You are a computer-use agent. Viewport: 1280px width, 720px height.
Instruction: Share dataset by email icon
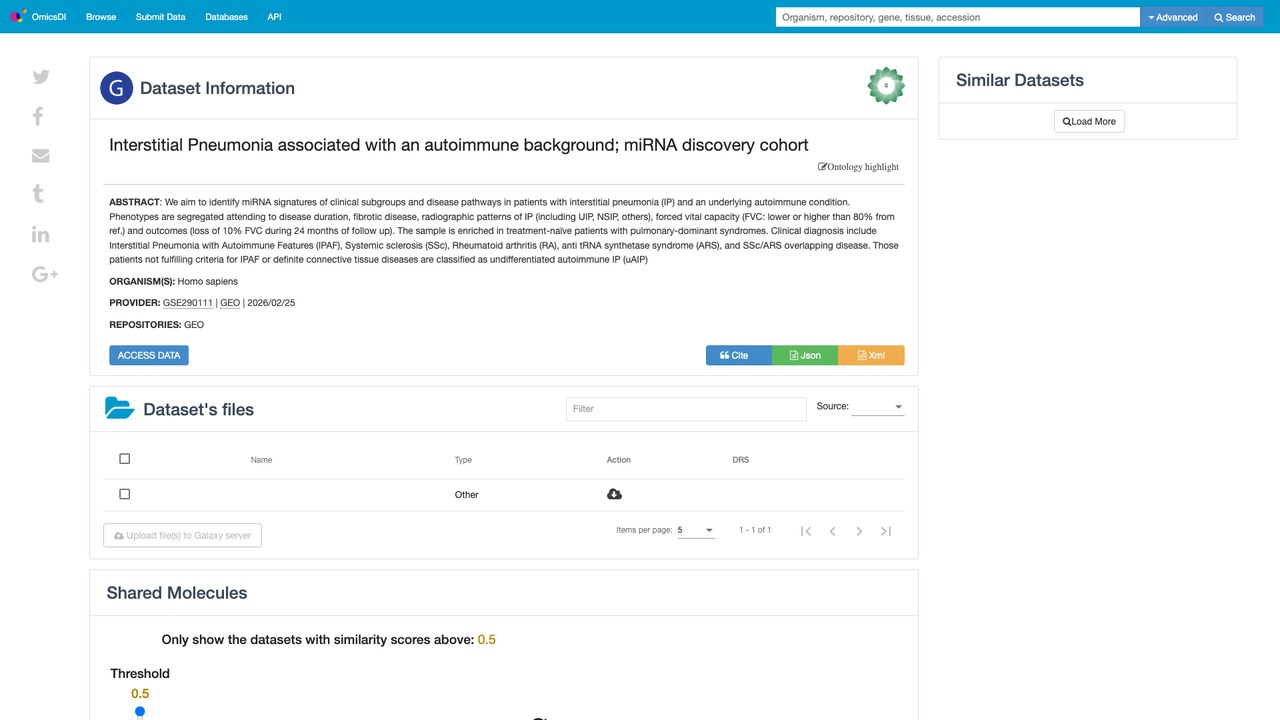click(41, 155)
